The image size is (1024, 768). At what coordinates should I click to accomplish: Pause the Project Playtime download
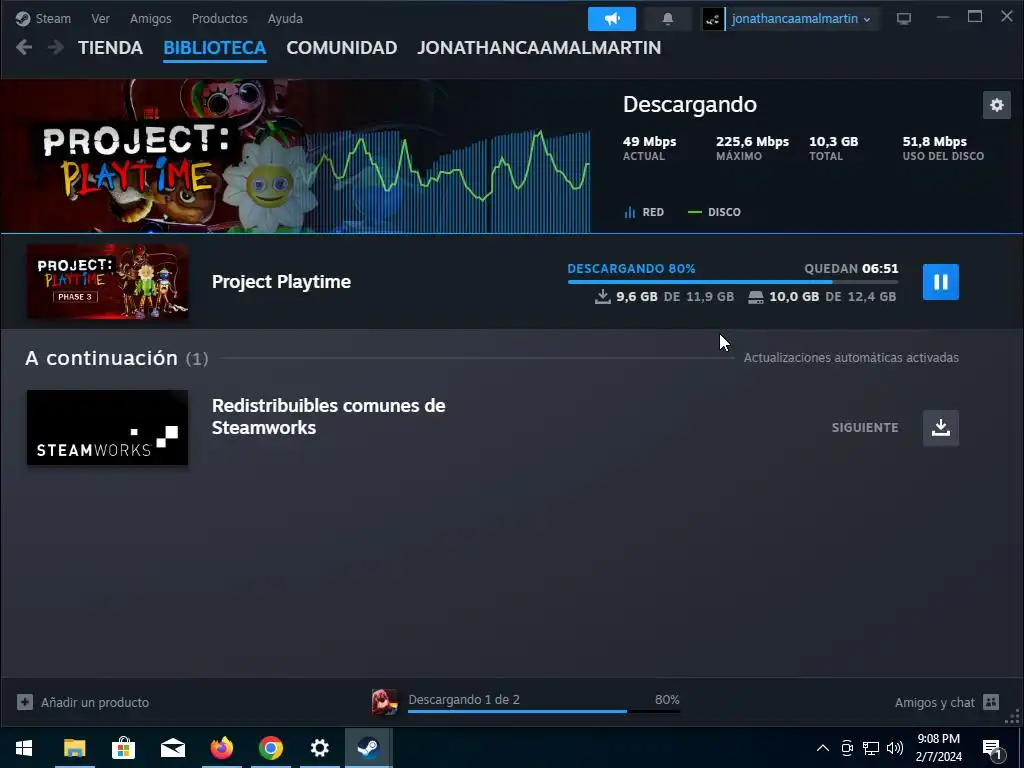[940, 281]
